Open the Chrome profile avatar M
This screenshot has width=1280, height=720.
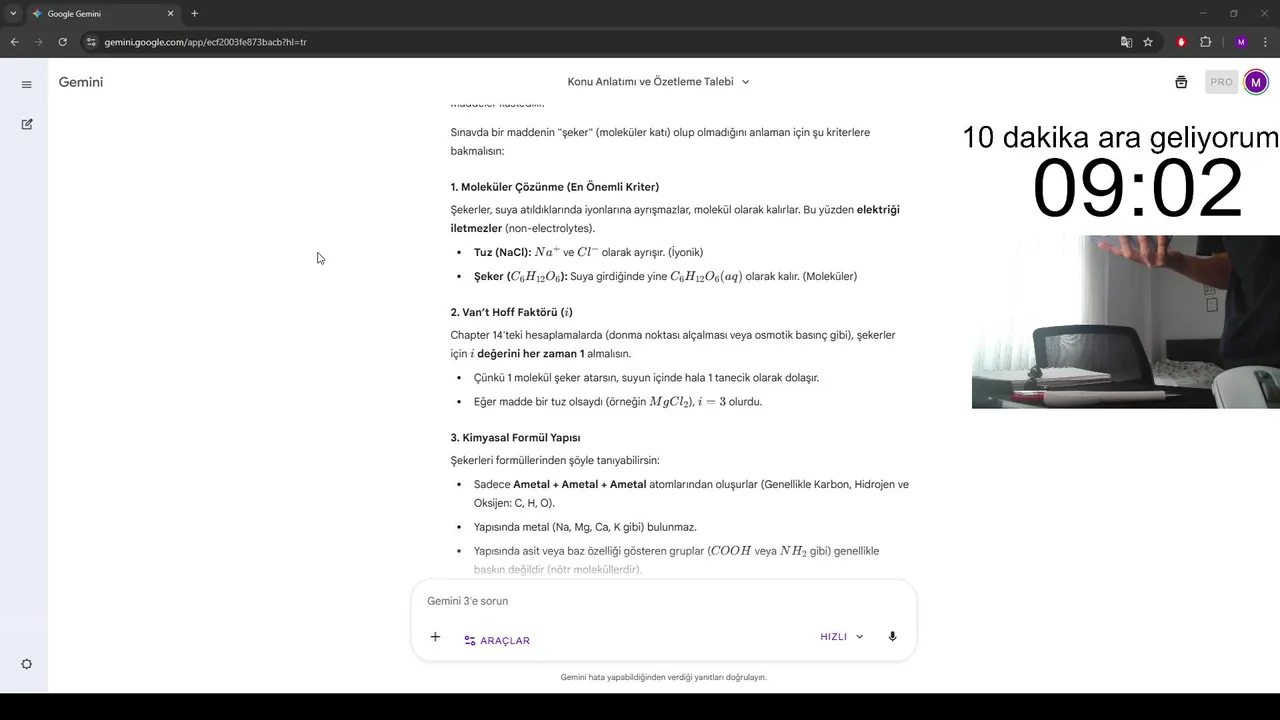point(1241,42)
